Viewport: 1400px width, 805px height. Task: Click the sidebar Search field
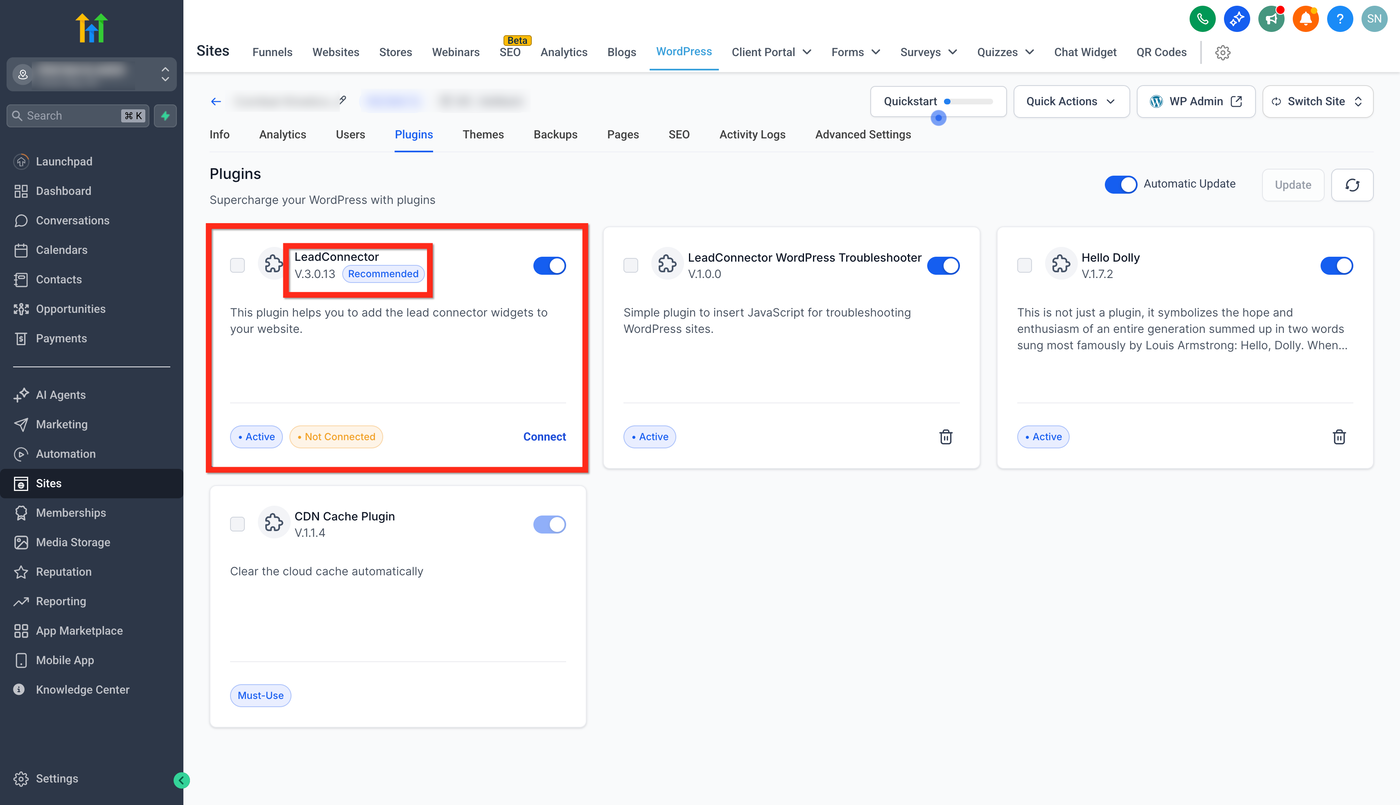78,116
